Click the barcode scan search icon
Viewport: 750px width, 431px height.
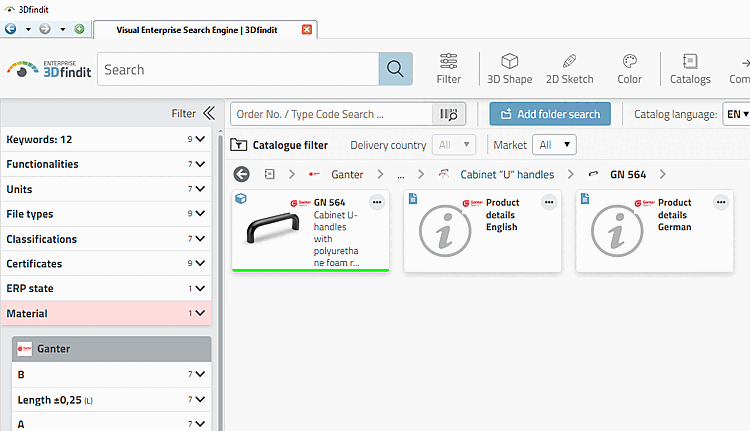tap(449, 114)
